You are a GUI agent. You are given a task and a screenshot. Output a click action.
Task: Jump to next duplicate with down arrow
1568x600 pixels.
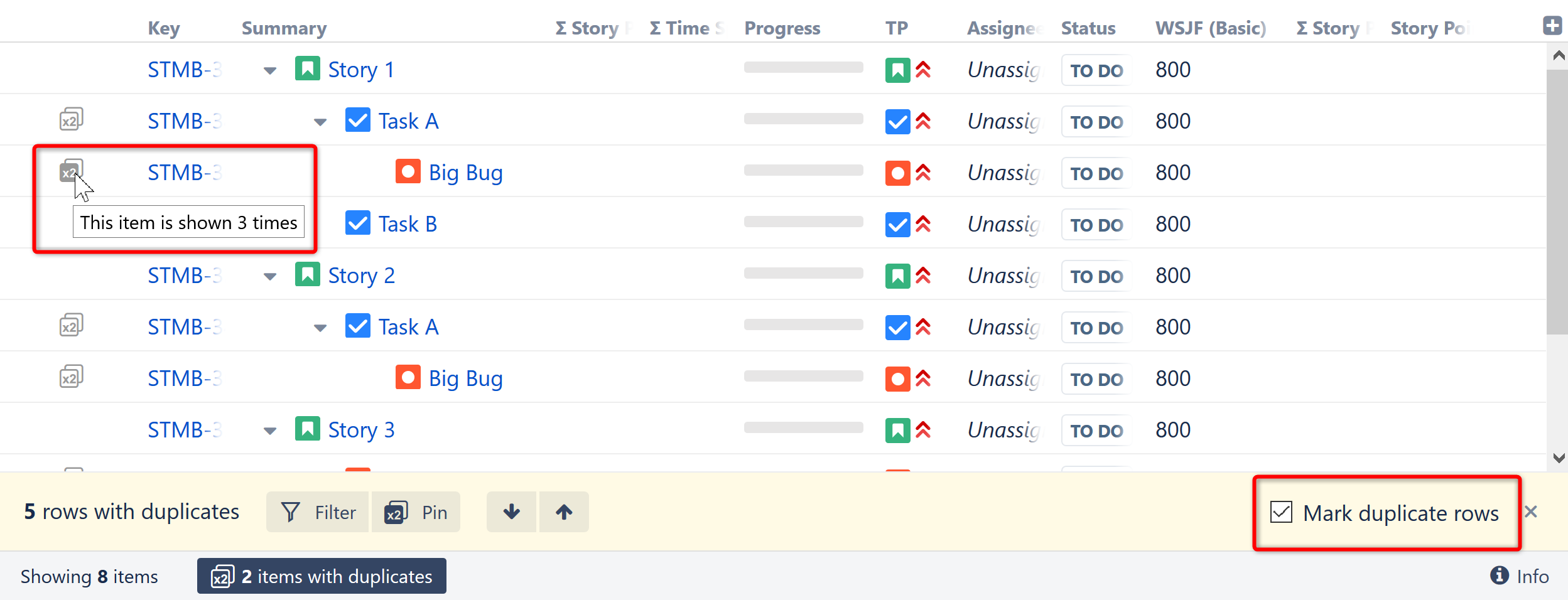click(512, 512)
